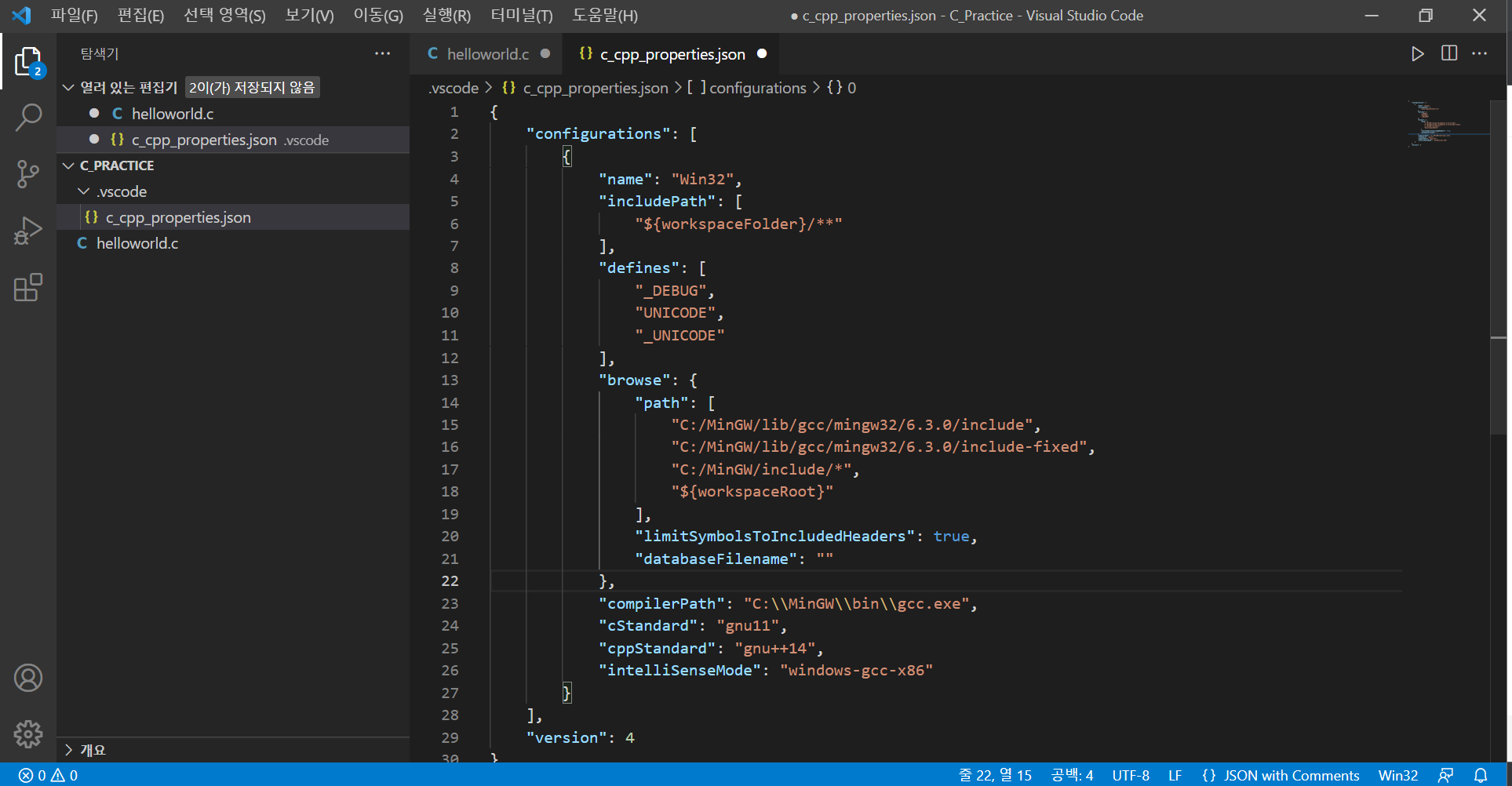
Task: Open the Terminal menu
Action: click(x=522, y=16)
